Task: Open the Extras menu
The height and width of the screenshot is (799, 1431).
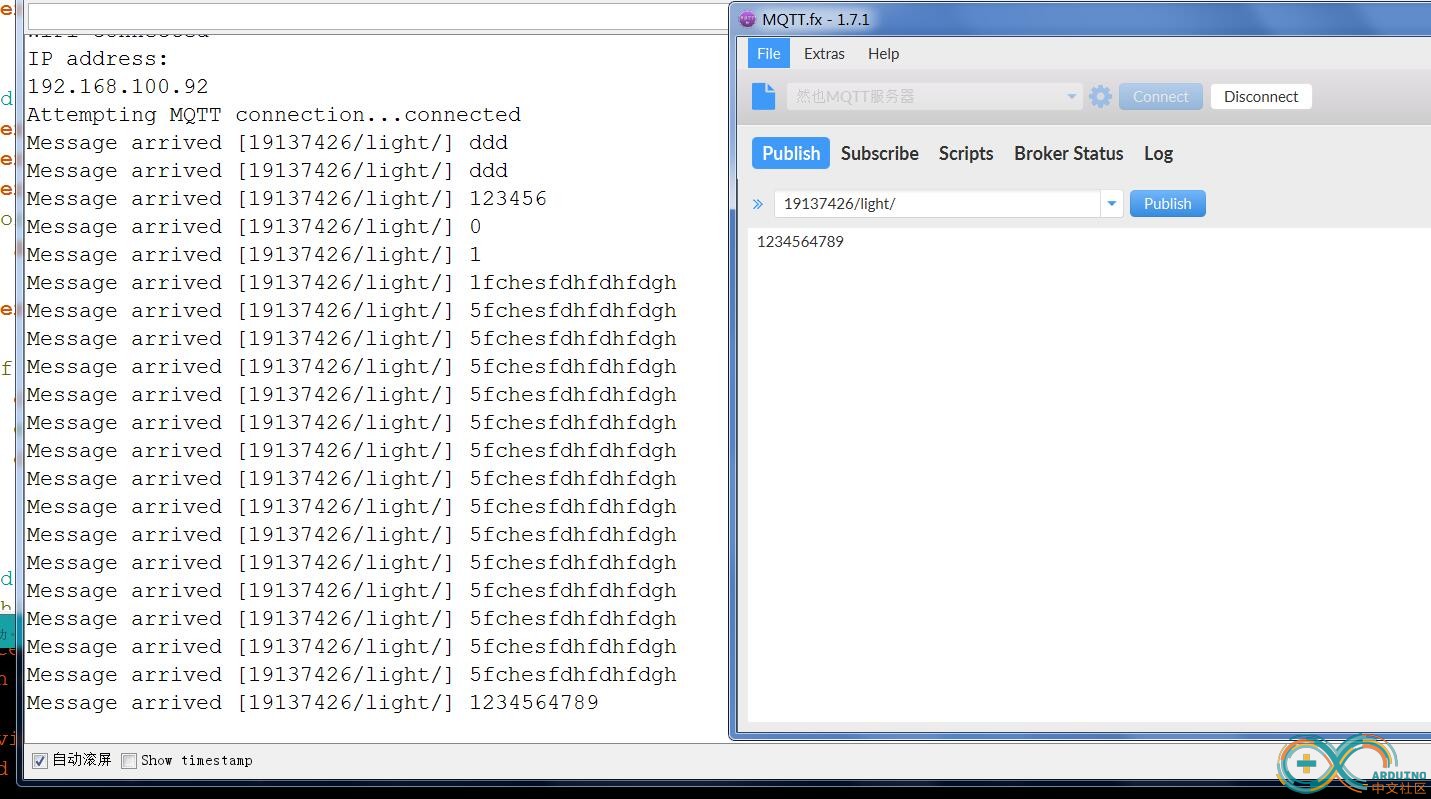Action: (824, 54)
